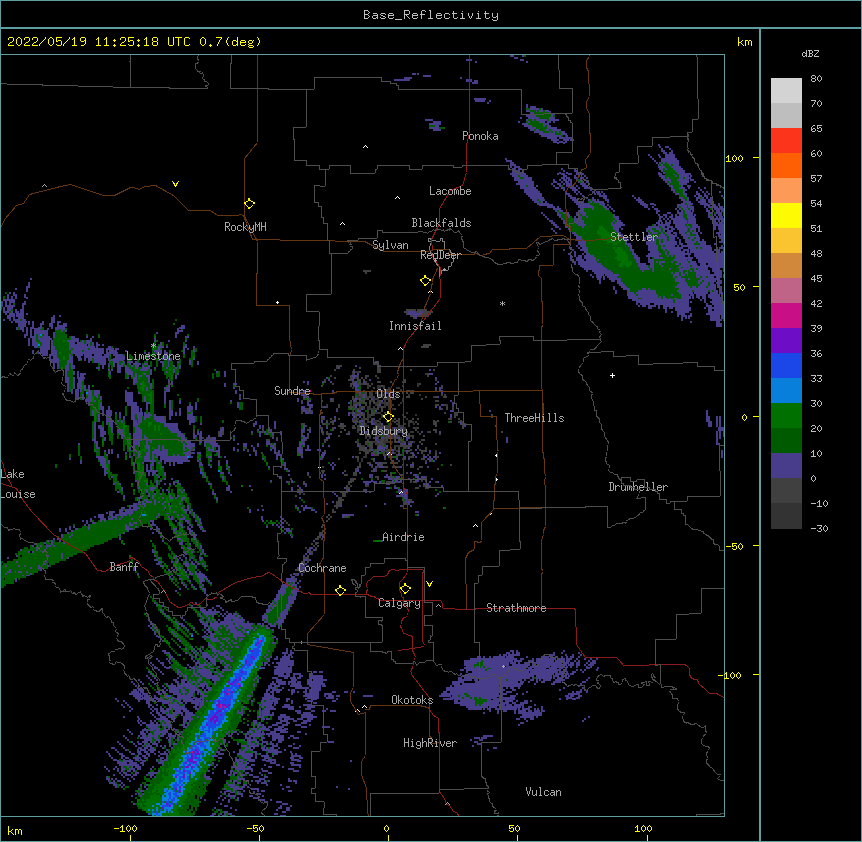Click the yellow station marker south of RedDeer
The height and width of the screenshot is (842, 862).
[425, 281]
